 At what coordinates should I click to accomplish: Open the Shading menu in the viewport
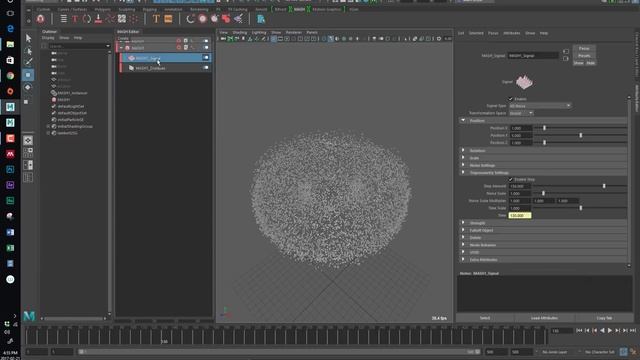point(240,32)
